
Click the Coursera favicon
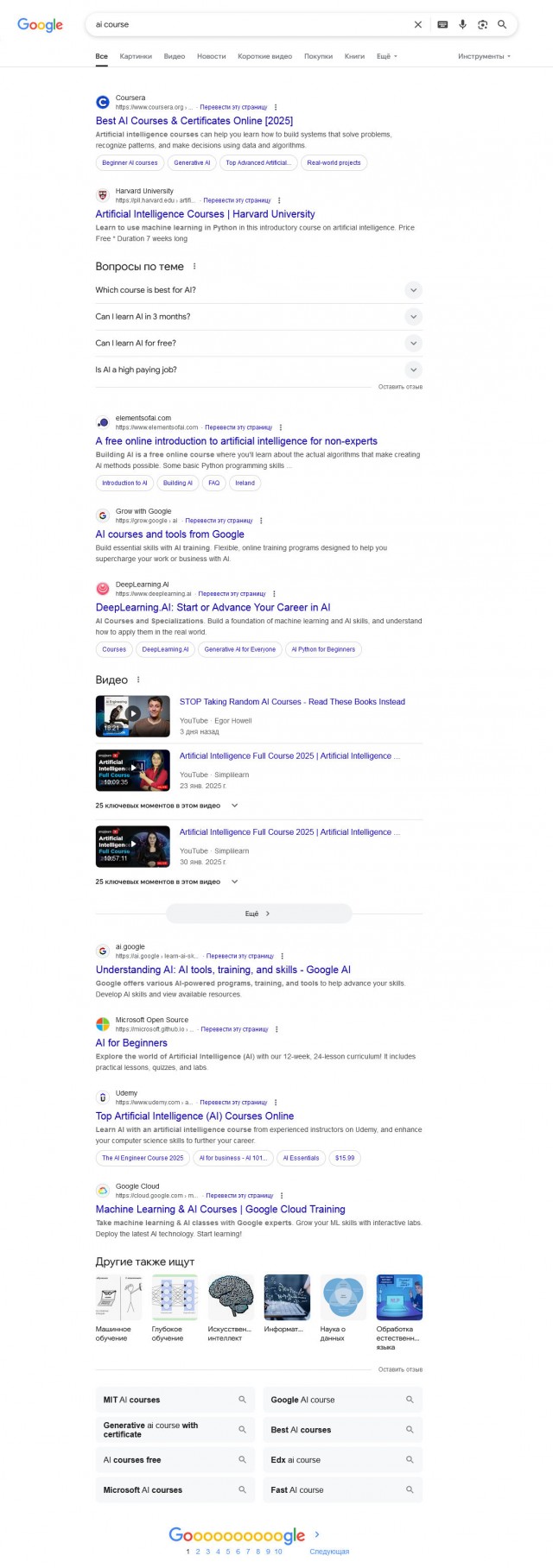(103, 102)
